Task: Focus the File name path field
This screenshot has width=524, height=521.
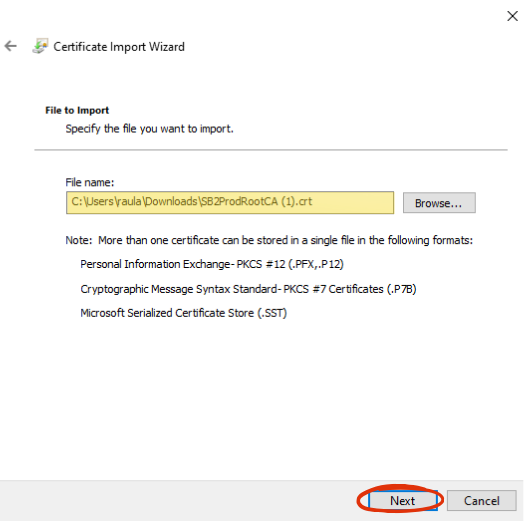Action: point(230,203)
